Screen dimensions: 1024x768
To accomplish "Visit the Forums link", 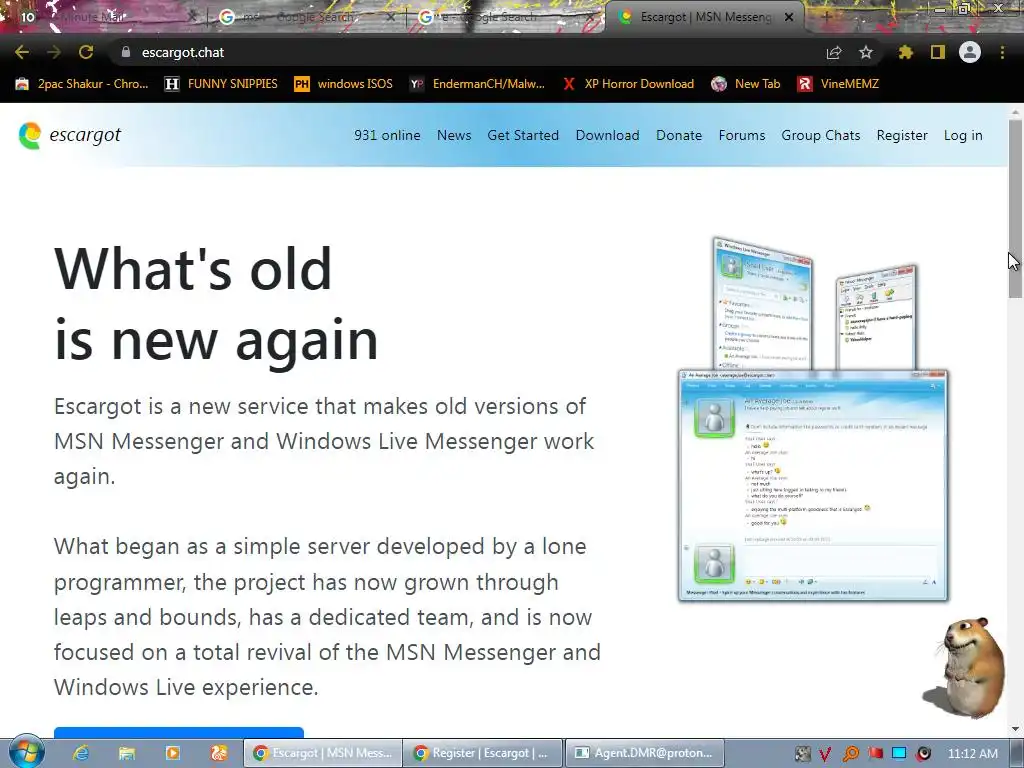I will pyautogui.click(x=742, y=135).
